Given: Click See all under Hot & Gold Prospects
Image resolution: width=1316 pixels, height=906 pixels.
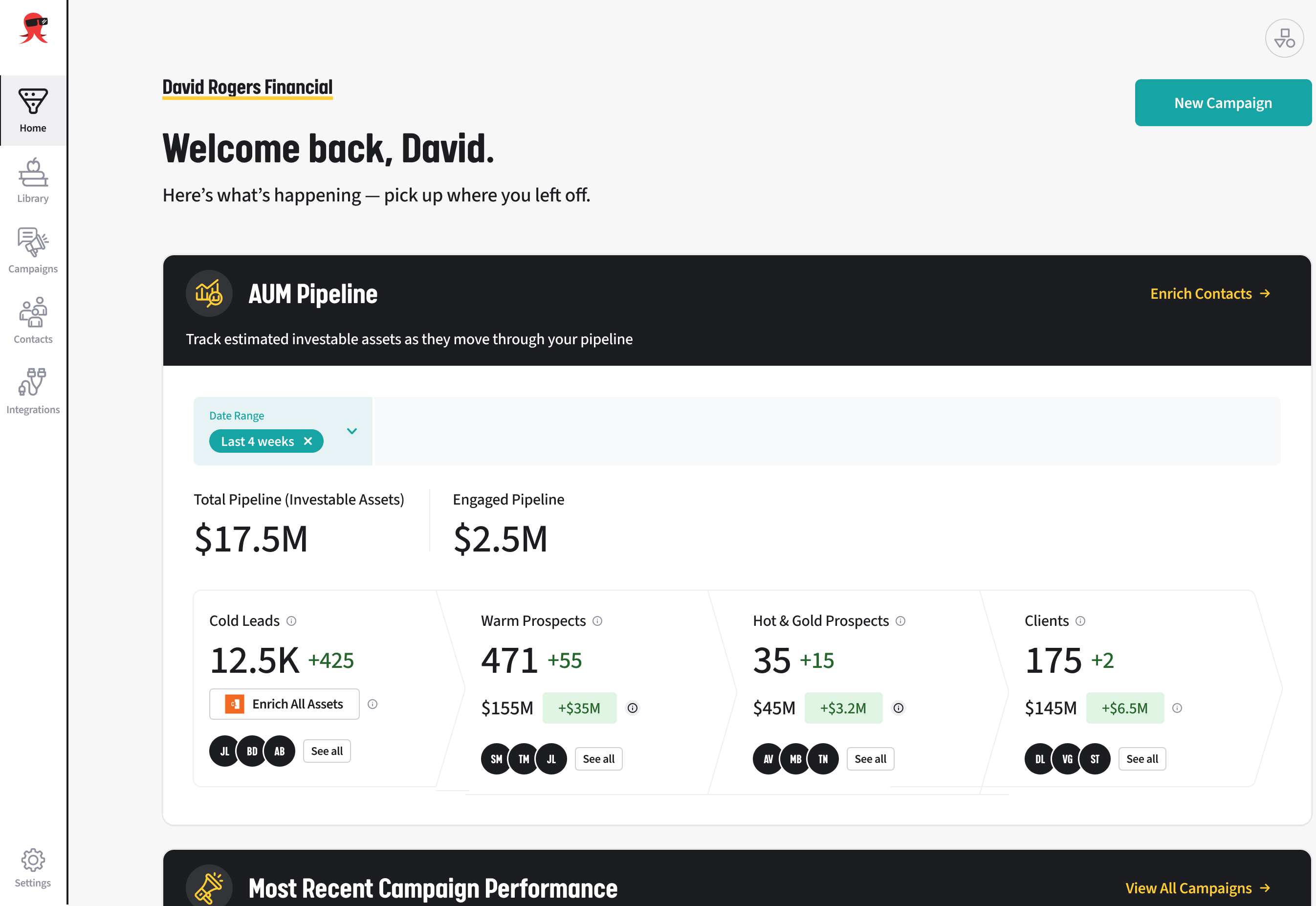Looking at the screenshot, I should (870, 759).
